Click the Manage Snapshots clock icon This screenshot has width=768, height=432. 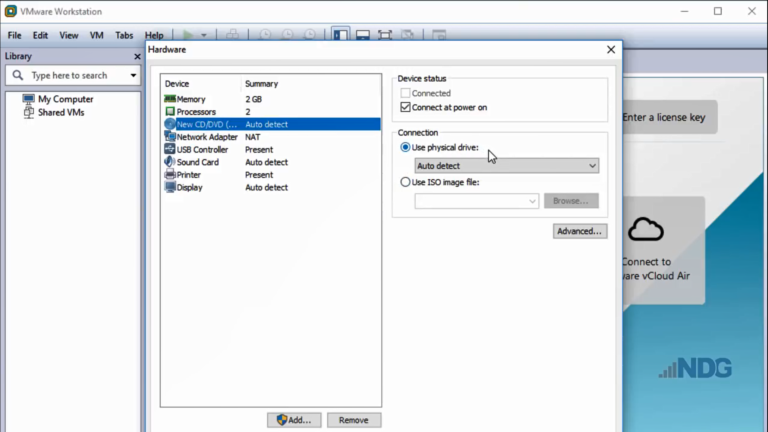coord(310,35)
